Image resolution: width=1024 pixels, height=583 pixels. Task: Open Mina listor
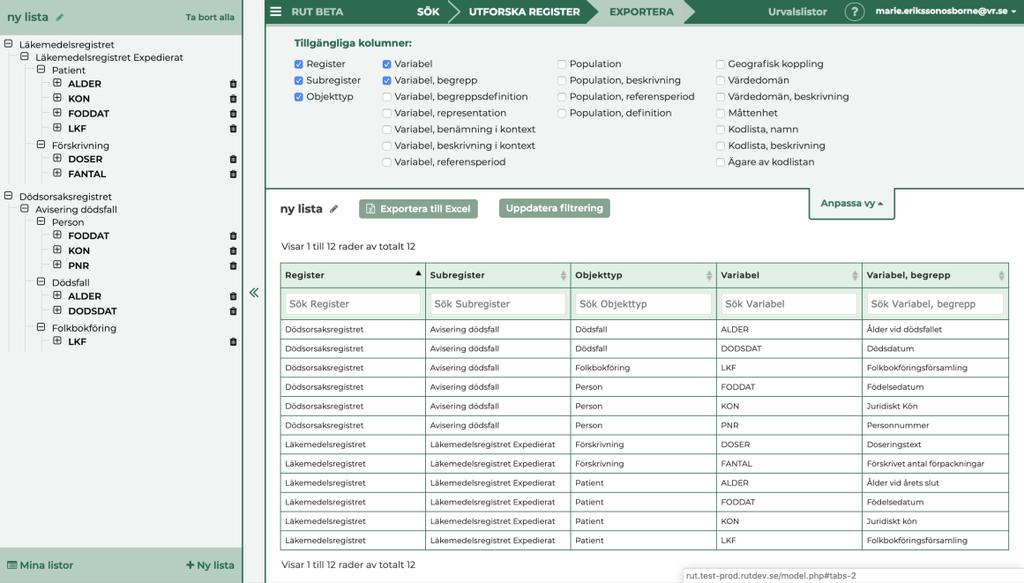40,565
